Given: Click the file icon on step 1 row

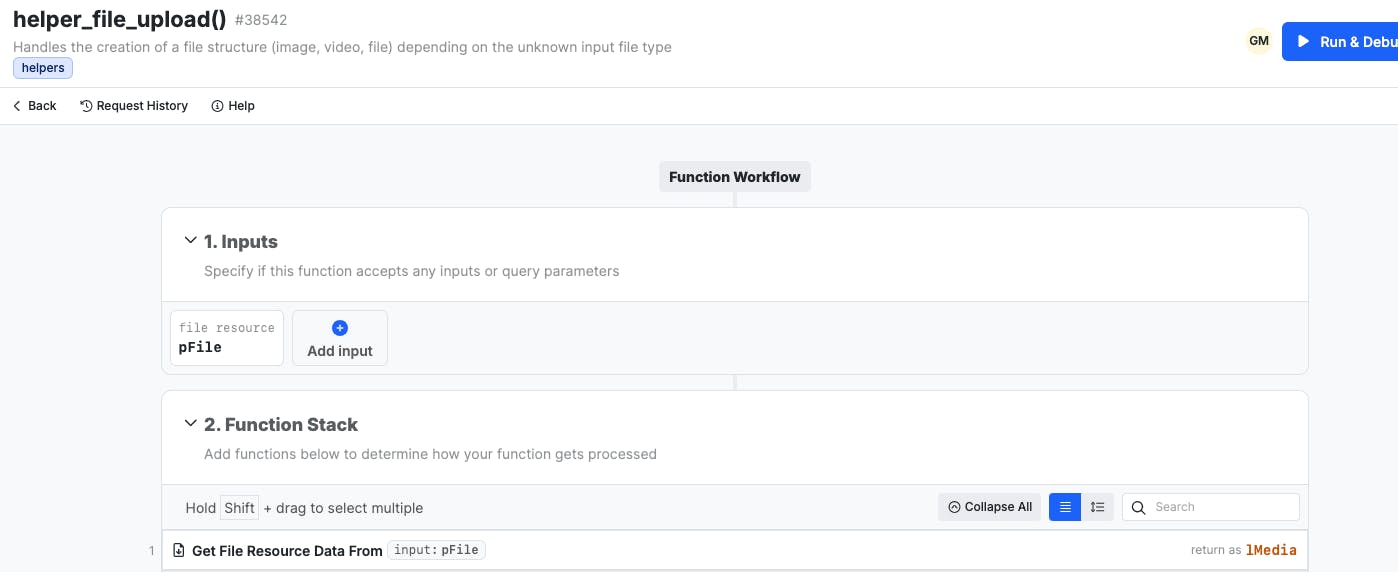Looking at the screenshot, I should click(x=179, y=550).
